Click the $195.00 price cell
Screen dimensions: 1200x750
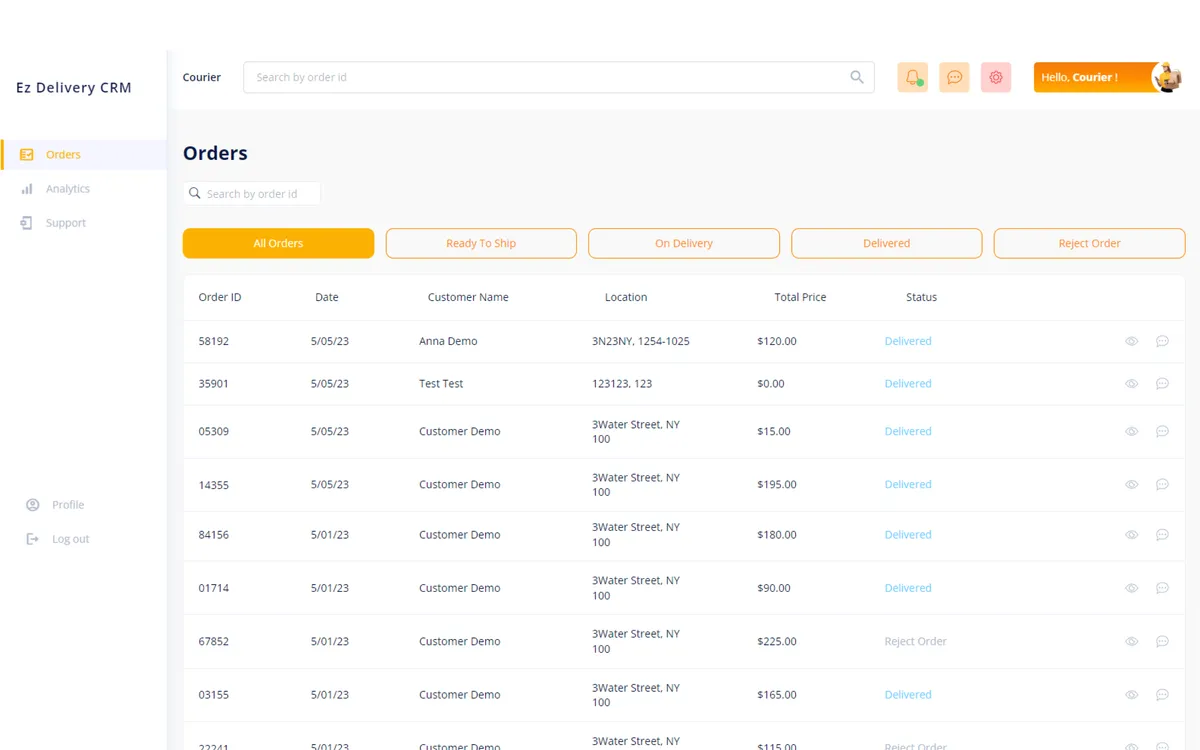[777, 485]
